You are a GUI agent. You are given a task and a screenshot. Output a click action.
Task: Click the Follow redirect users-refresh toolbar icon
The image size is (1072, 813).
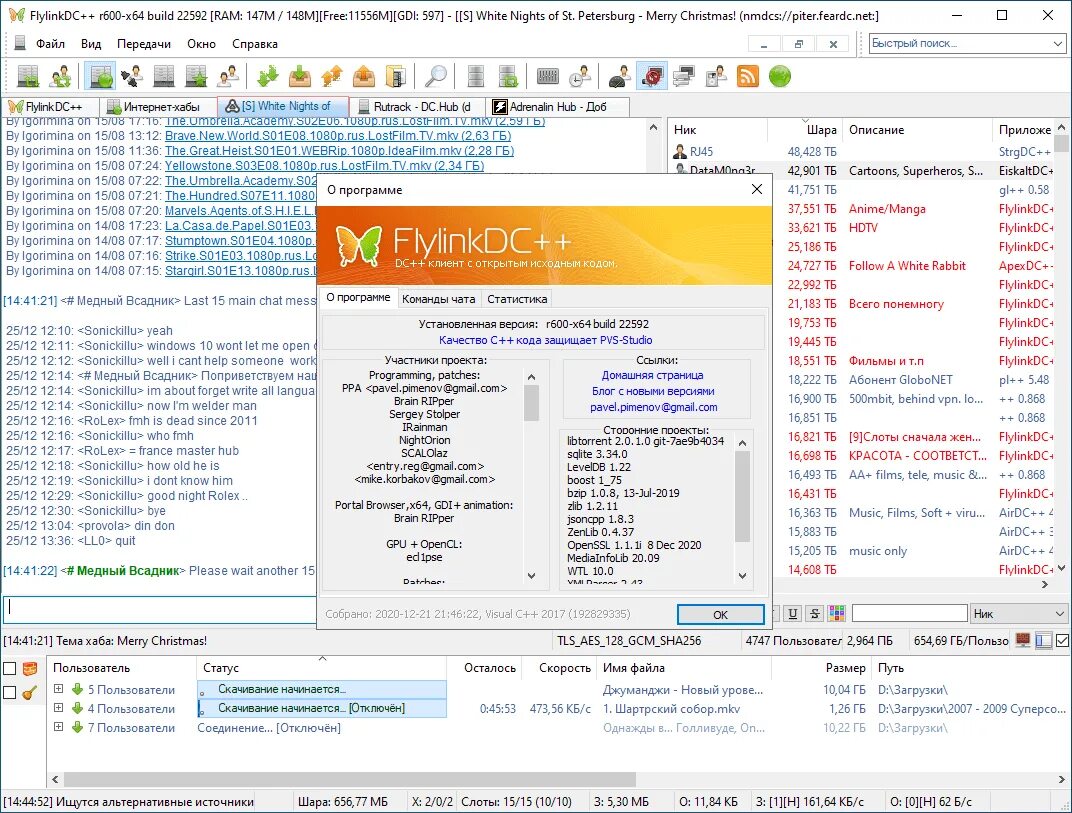click(x=60, y=76)
